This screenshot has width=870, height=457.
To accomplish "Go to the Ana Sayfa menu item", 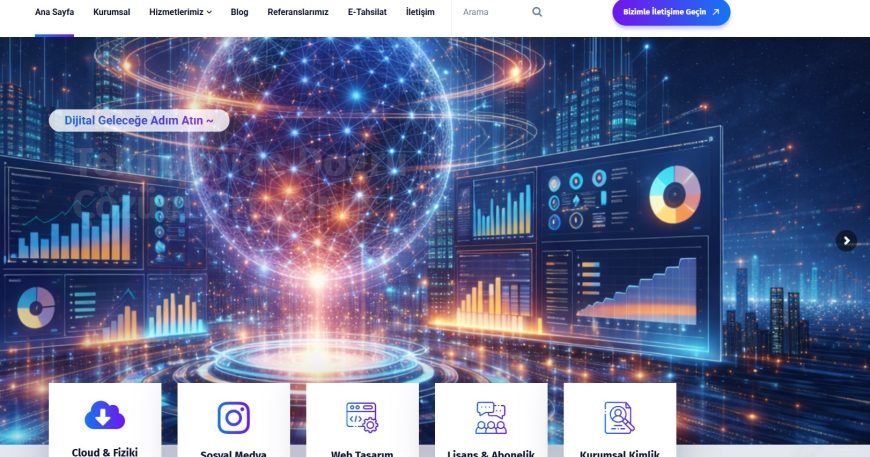I will [54, 12].
